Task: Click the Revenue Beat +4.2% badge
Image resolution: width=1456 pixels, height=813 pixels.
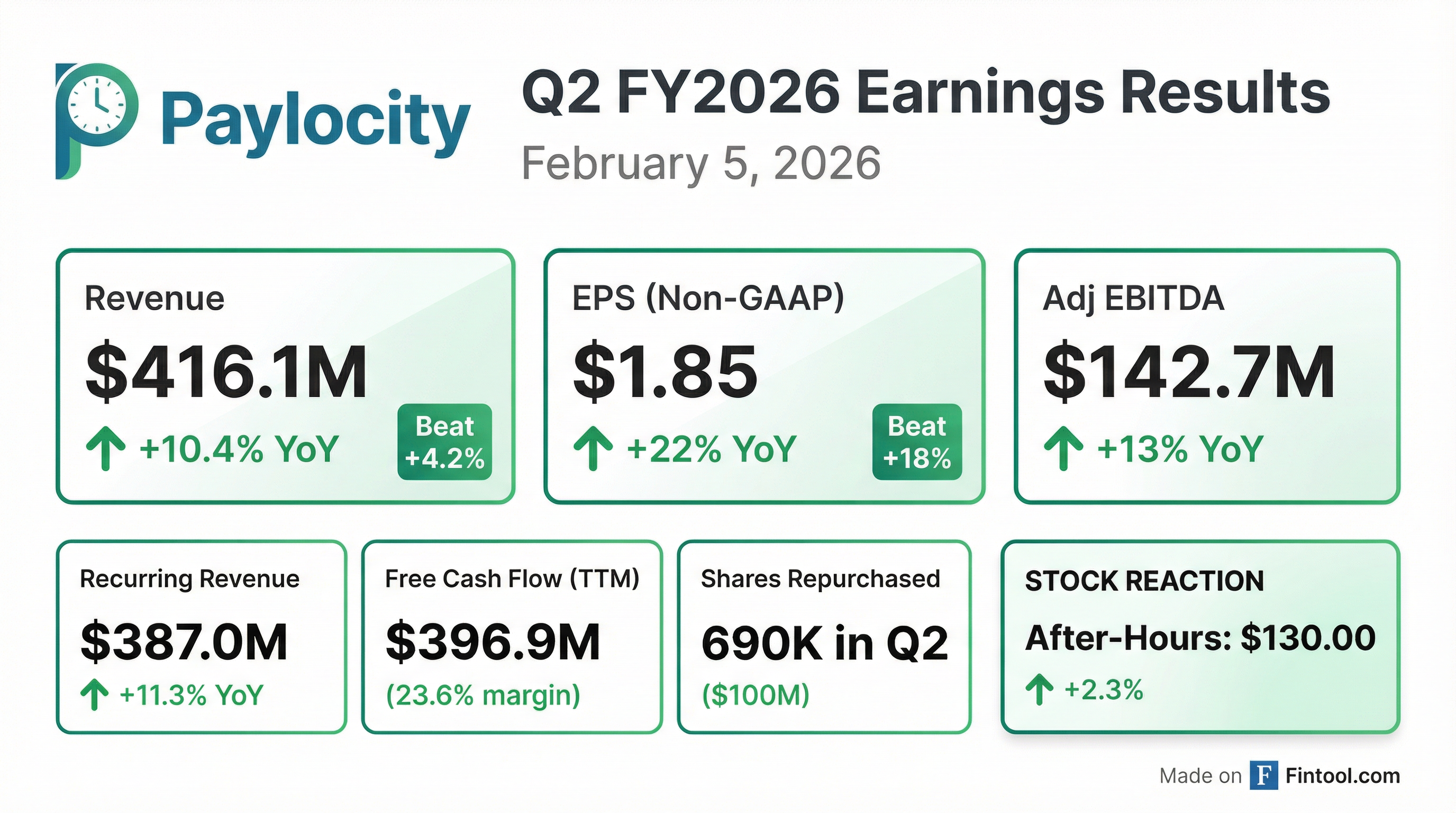Action: click(445, 442)
